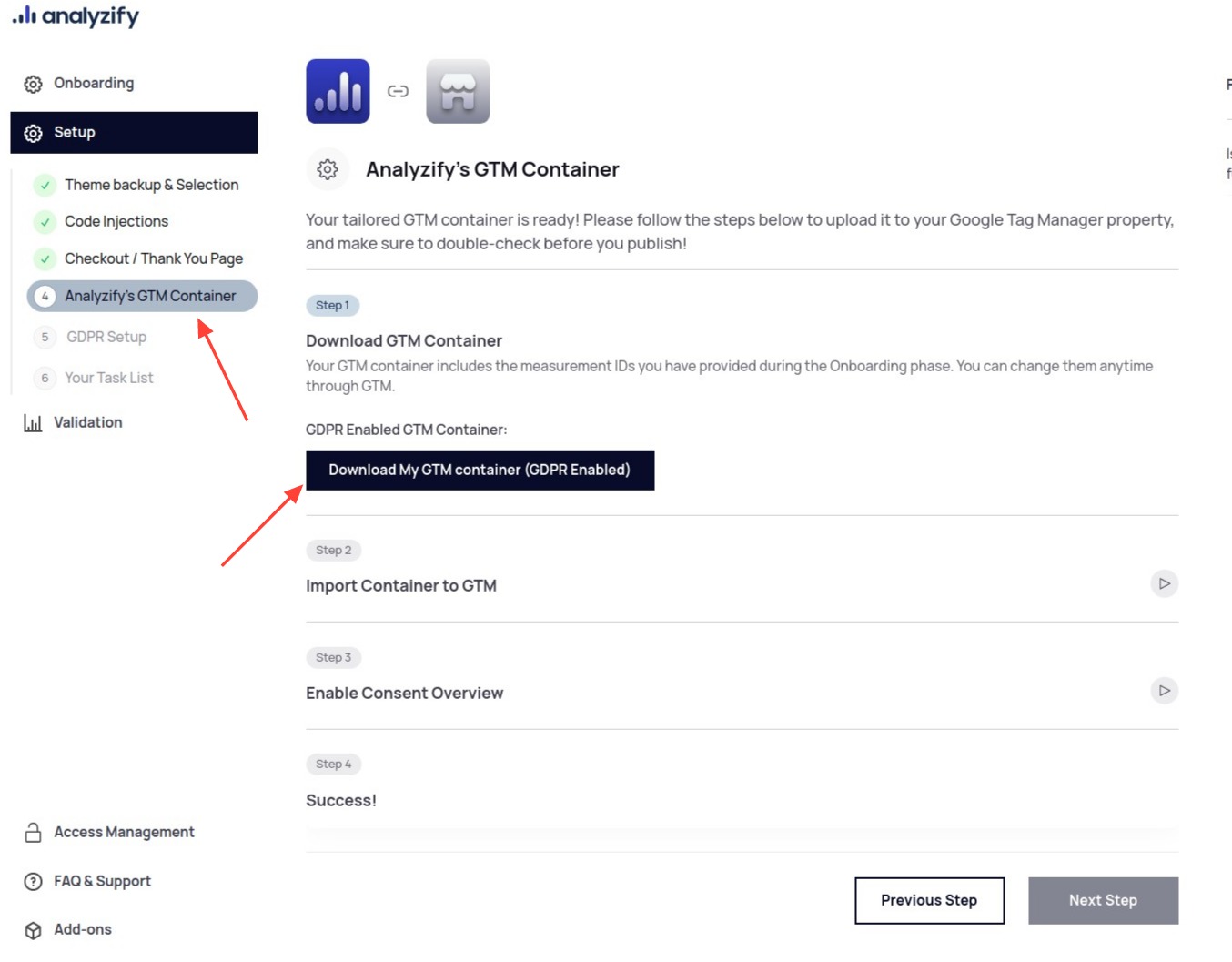The height and width of the screenshot is (962, 1232).
Task: Click the link icon between Analyzify and Shopify
Action: click(x=399, y=91)
